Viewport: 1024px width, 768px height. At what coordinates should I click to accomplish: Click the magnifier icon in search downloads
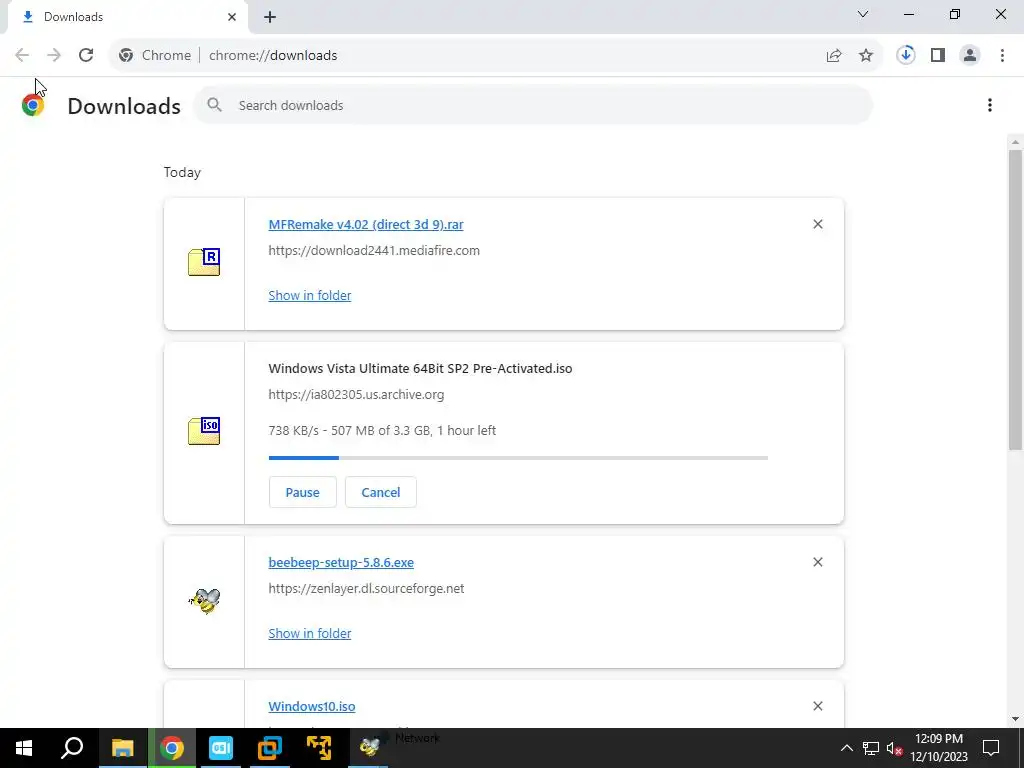pos(214,104)
